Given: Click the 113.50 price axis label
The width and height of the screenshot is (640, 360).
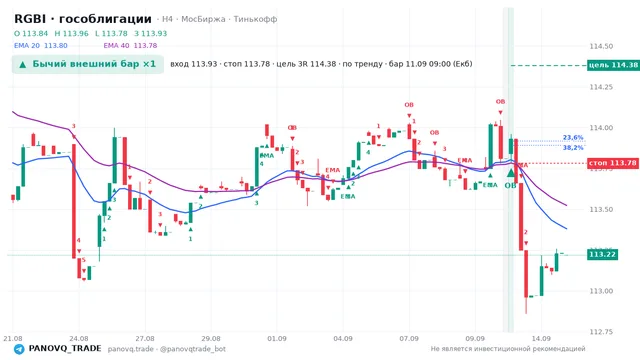Looking at the screenshot, I should coord(601,209).
